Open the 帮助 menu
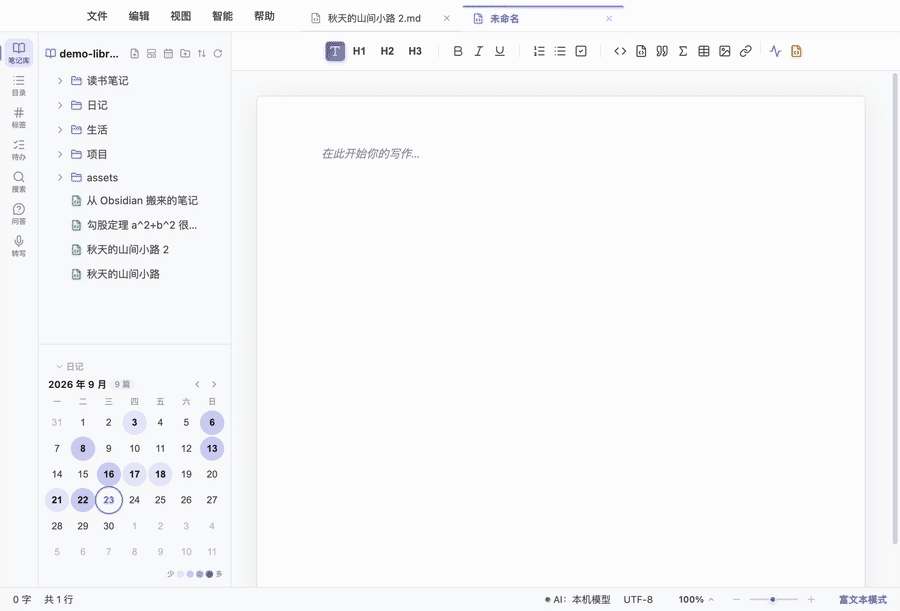Viewport: 900px width, 611px height. click(x=265, y=16)
